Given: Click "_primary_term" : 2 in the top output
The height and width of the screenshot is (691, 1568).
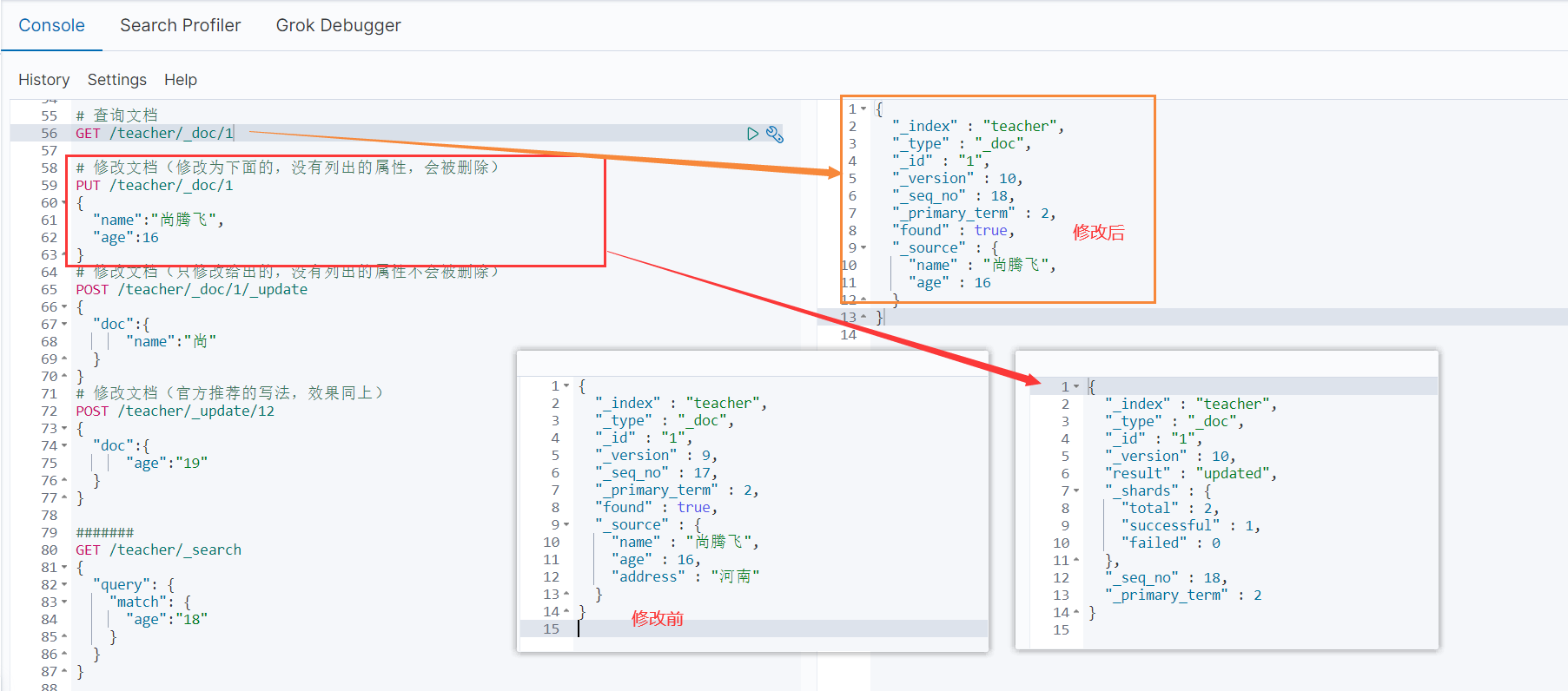Looking at the screenshot, I should click(974, 214).
